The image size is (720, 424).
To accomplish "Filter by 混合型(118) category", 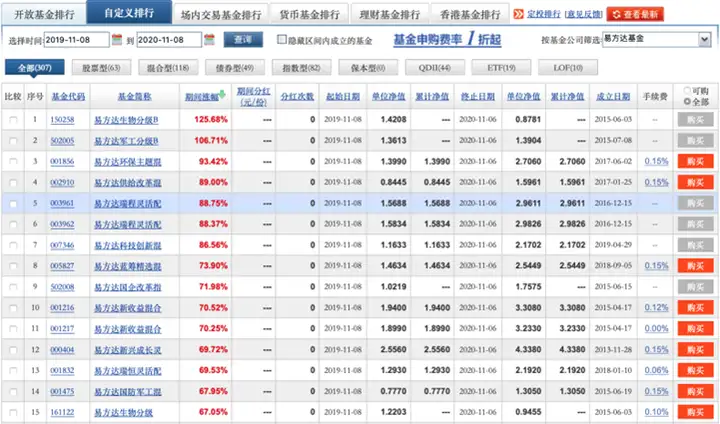I will click(168, 68).
